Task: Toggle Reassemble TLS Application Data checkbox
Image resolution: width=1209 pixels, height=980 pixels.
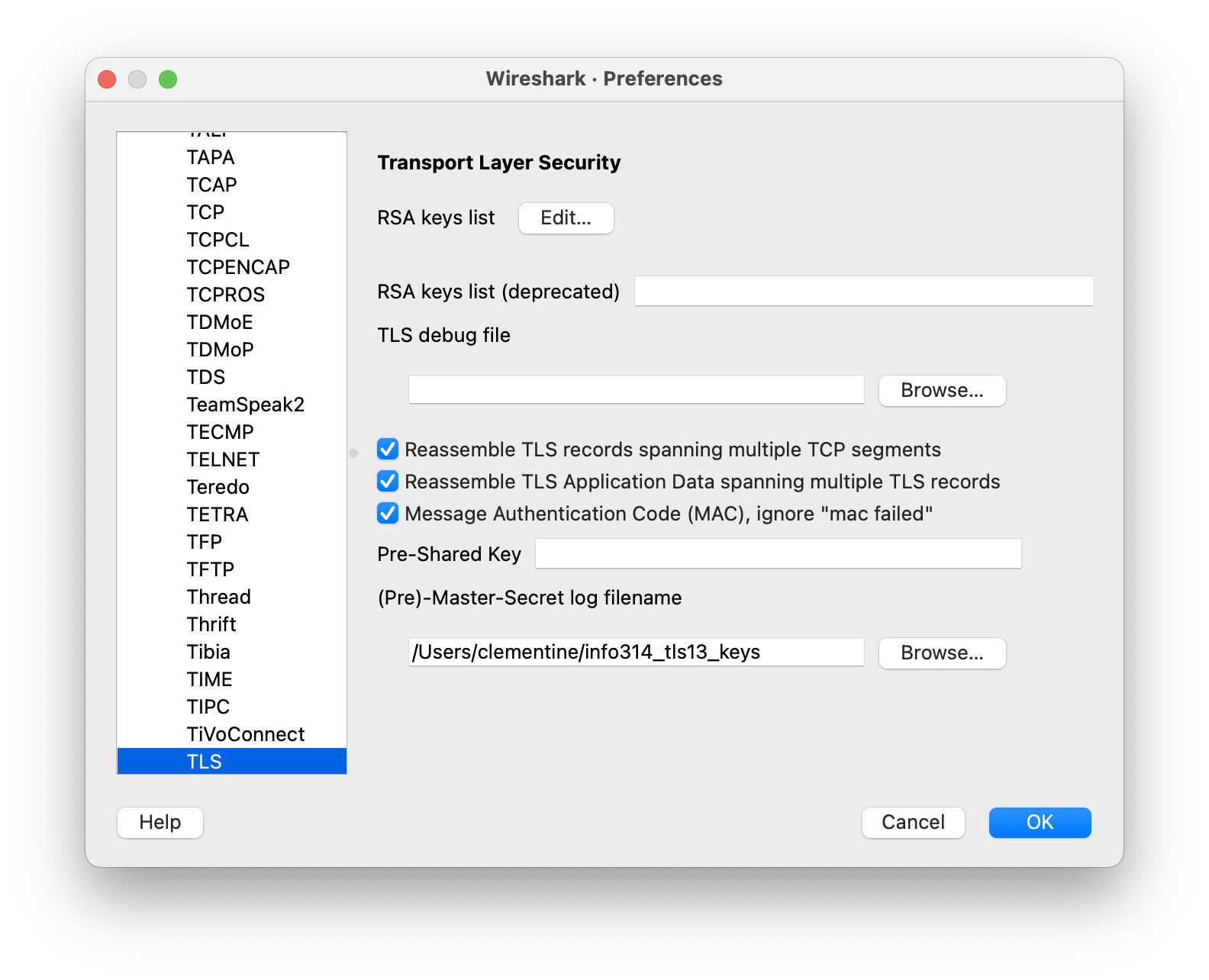Action: [x=388, y=482]
